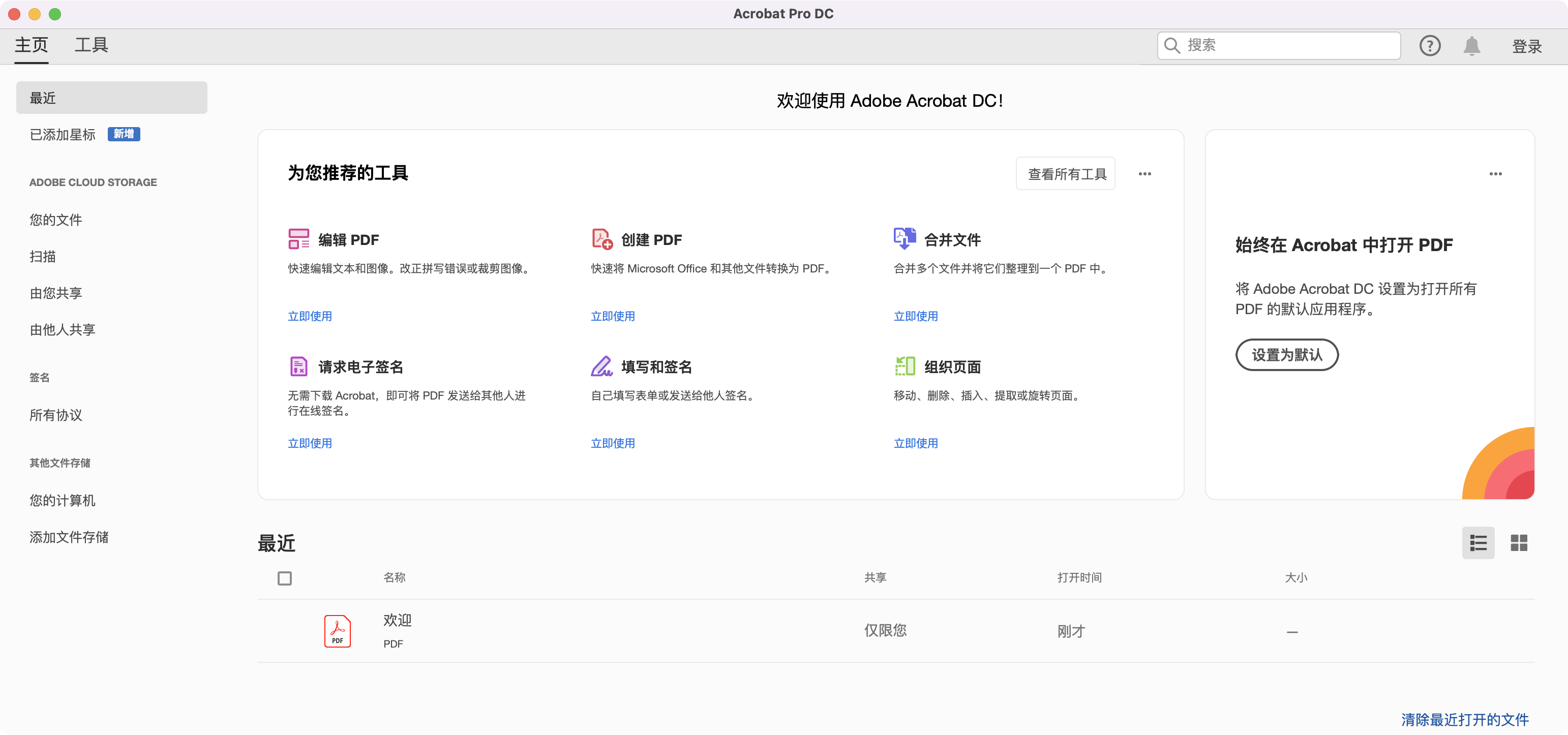Click 查看所有工具 button
1568x735 pixels.
point(1066,174)
